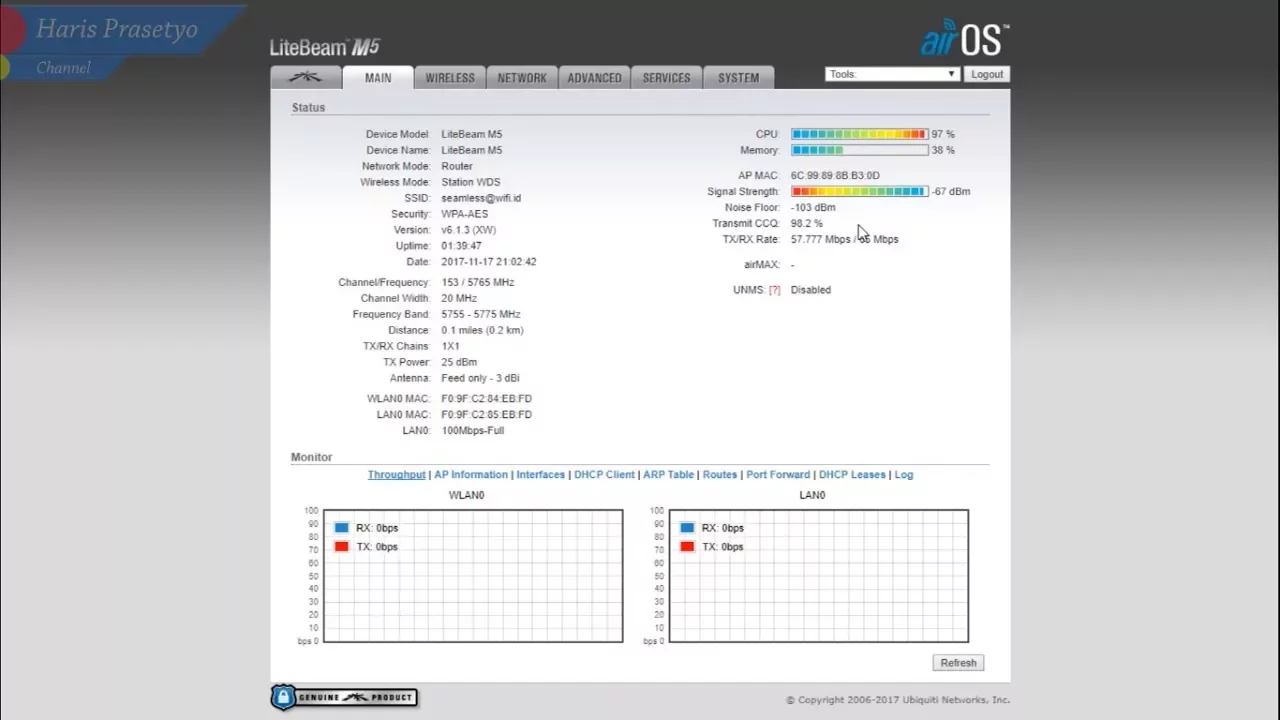Screen dimensions: 1280x720
Task: Click the uptime value 01:39:47
Action: [461, 246]
